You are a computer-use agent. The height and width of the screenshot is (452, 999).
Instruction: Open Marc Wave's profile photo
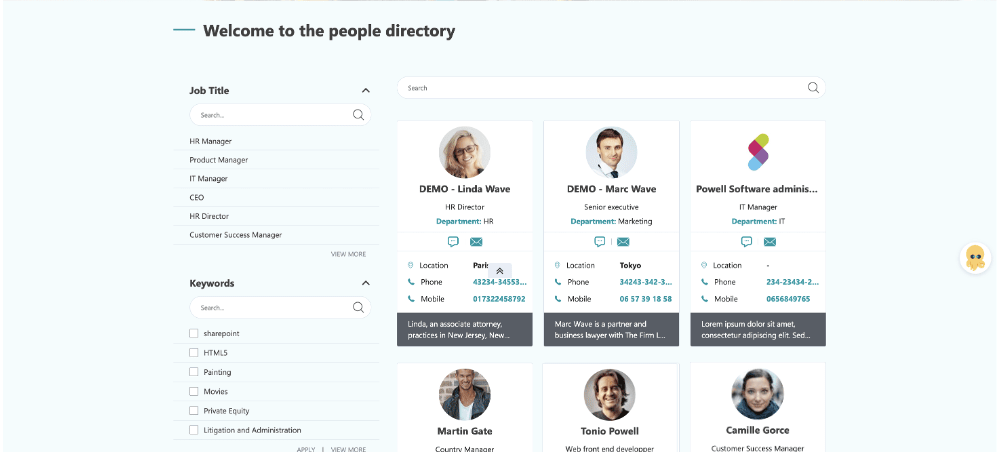pyautogui.click(x=611, y=152)
